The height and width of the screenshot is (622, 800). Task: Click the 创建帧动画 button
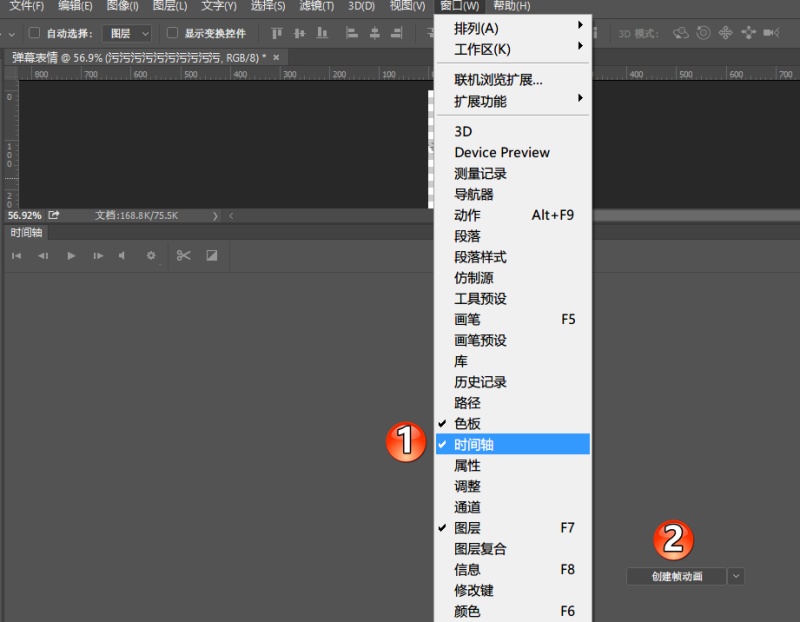675,577
